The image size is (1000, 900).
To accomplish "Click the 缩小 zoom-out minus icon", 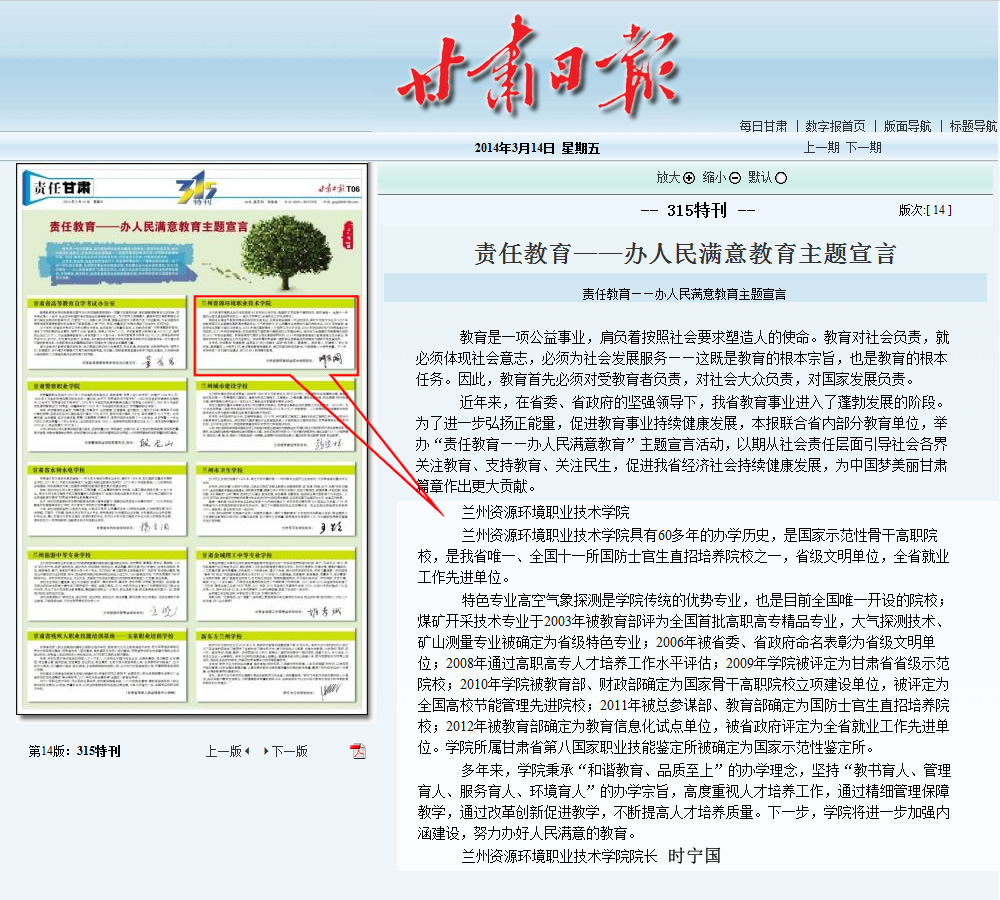I will 735,178.
